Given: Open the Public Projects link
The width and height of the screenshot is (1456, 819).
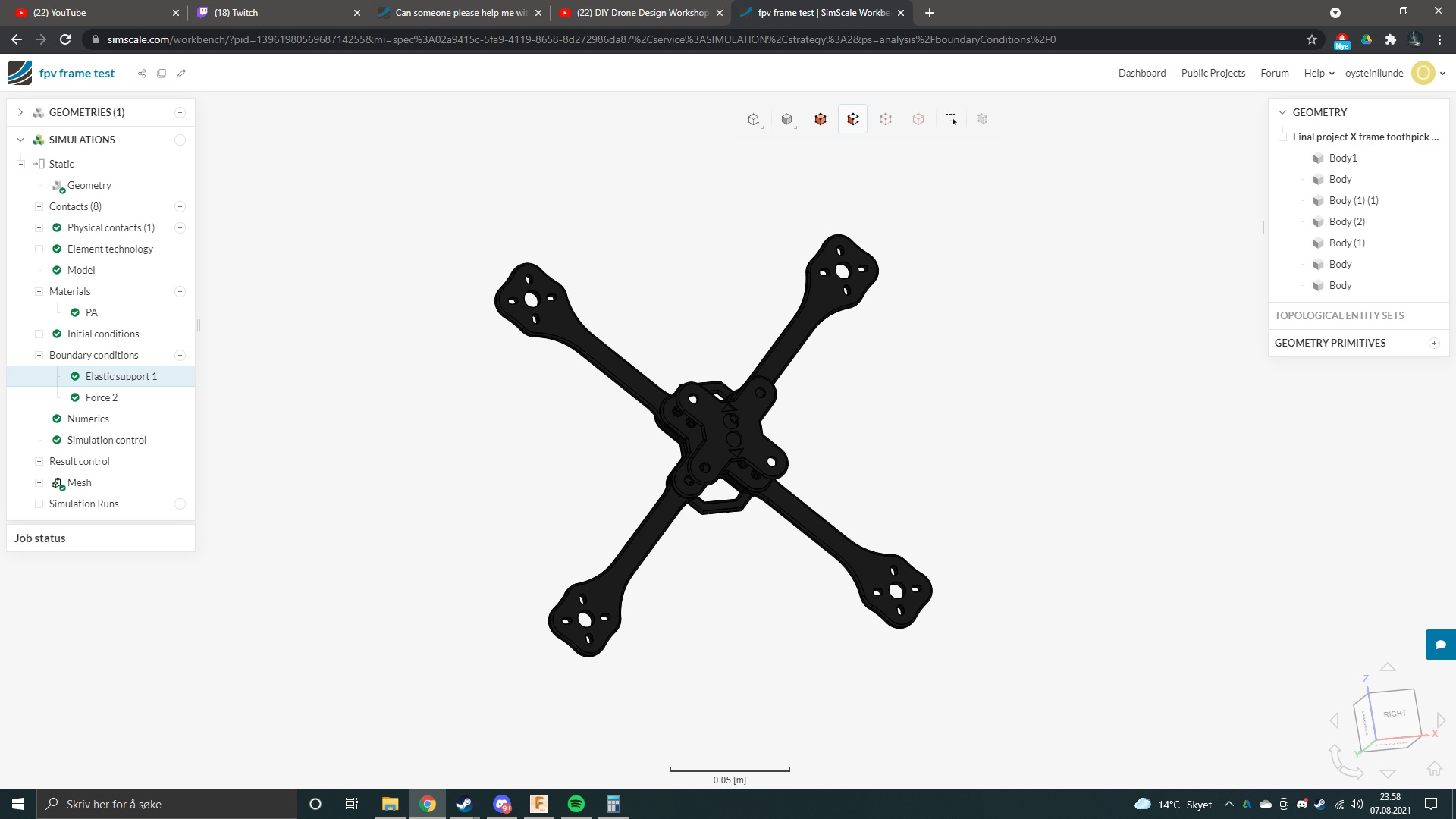Looking at the screenshot, I should (x=1213, y=74).
